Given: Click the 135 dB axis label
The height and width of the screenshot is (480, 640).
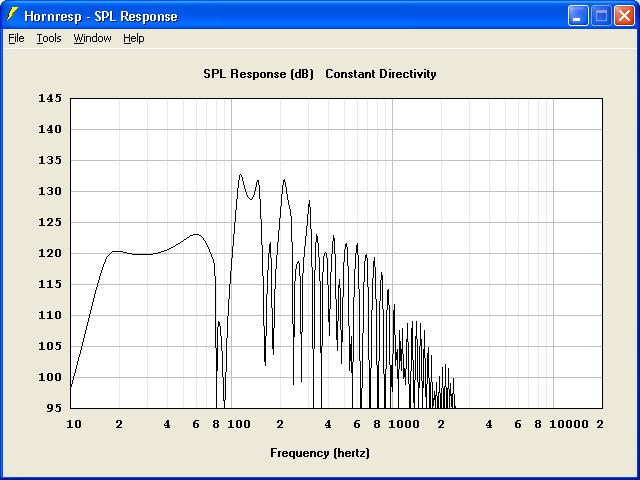Looking at the screenshot, I should [50, 160].
